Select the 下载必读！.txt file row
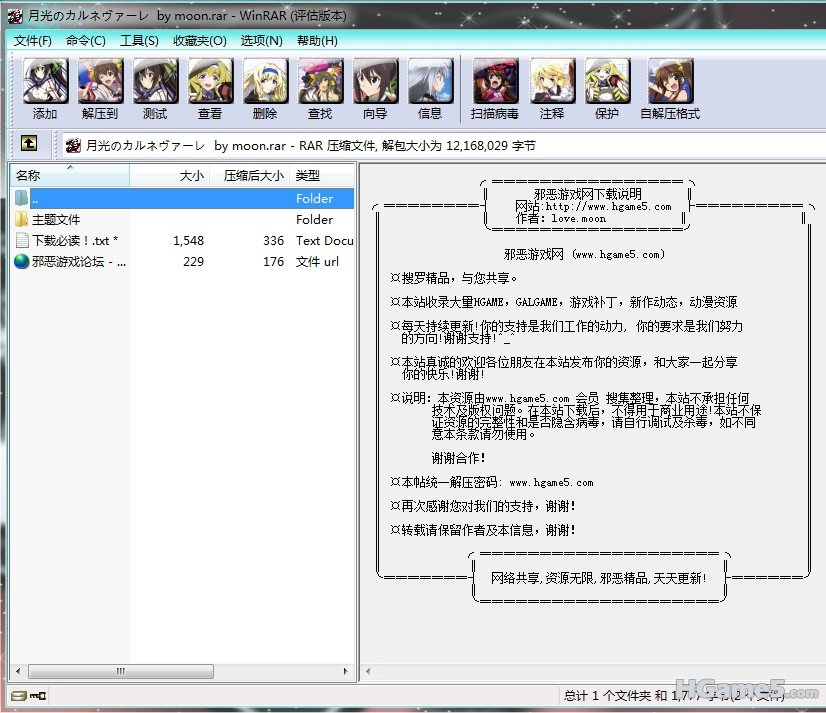Screen dimensions: 826x713 [183, 240]
